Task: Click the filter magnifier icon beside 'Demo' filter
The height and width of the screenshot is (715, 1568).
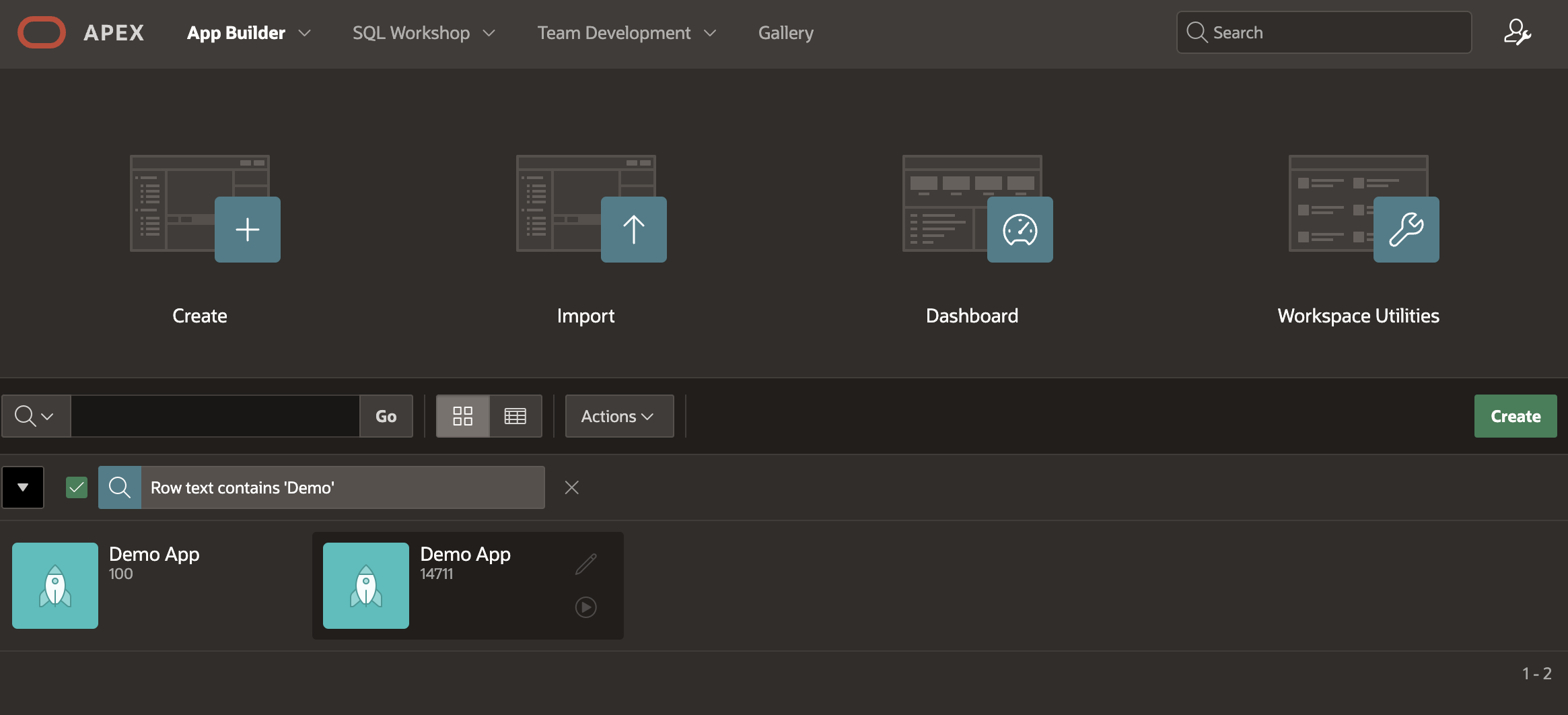Action: 120,487
